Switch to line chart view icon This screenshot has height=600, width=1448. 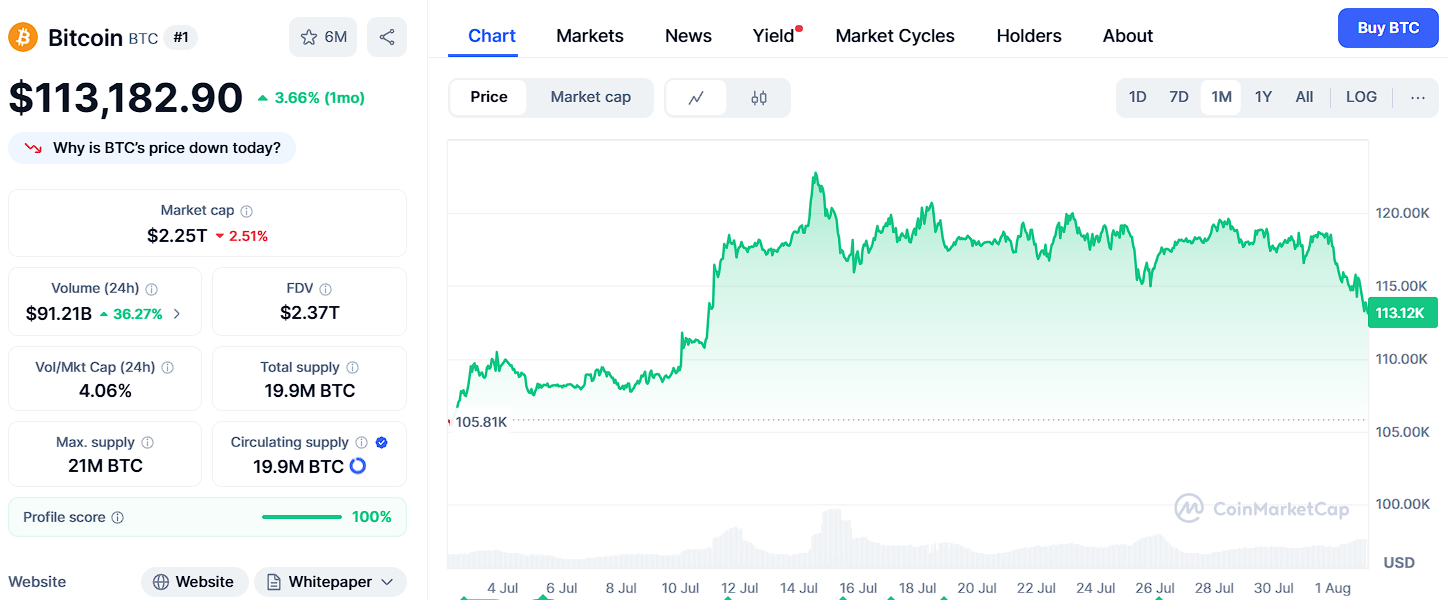696,98
